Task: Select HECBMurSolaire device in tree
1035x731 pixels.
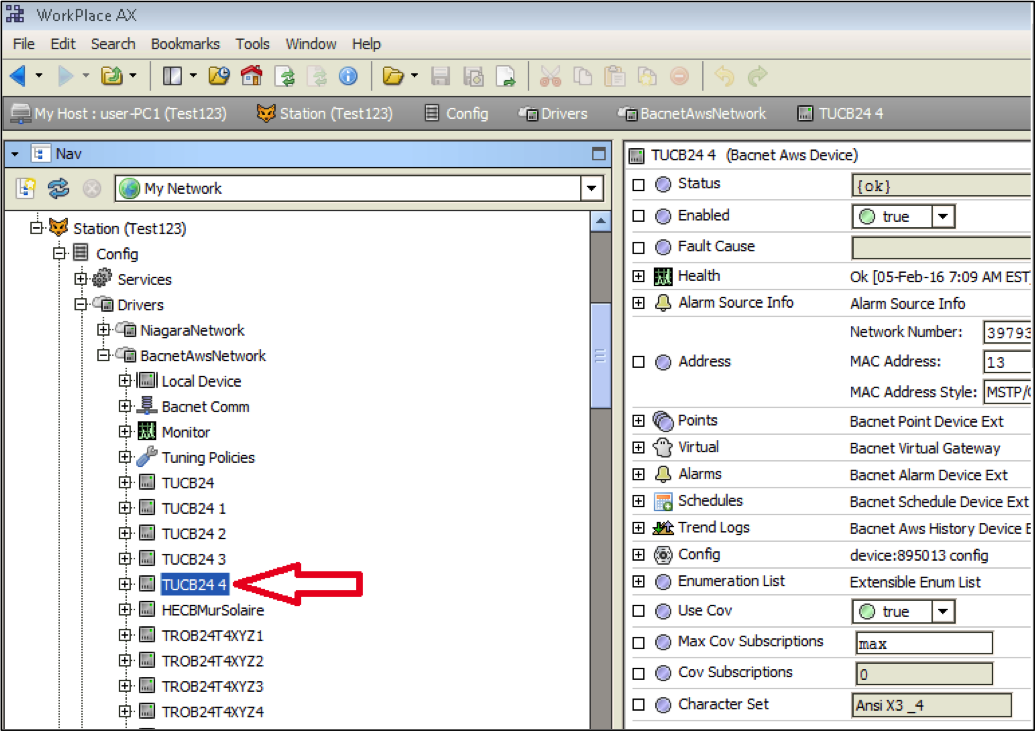Action: (213, 610)
